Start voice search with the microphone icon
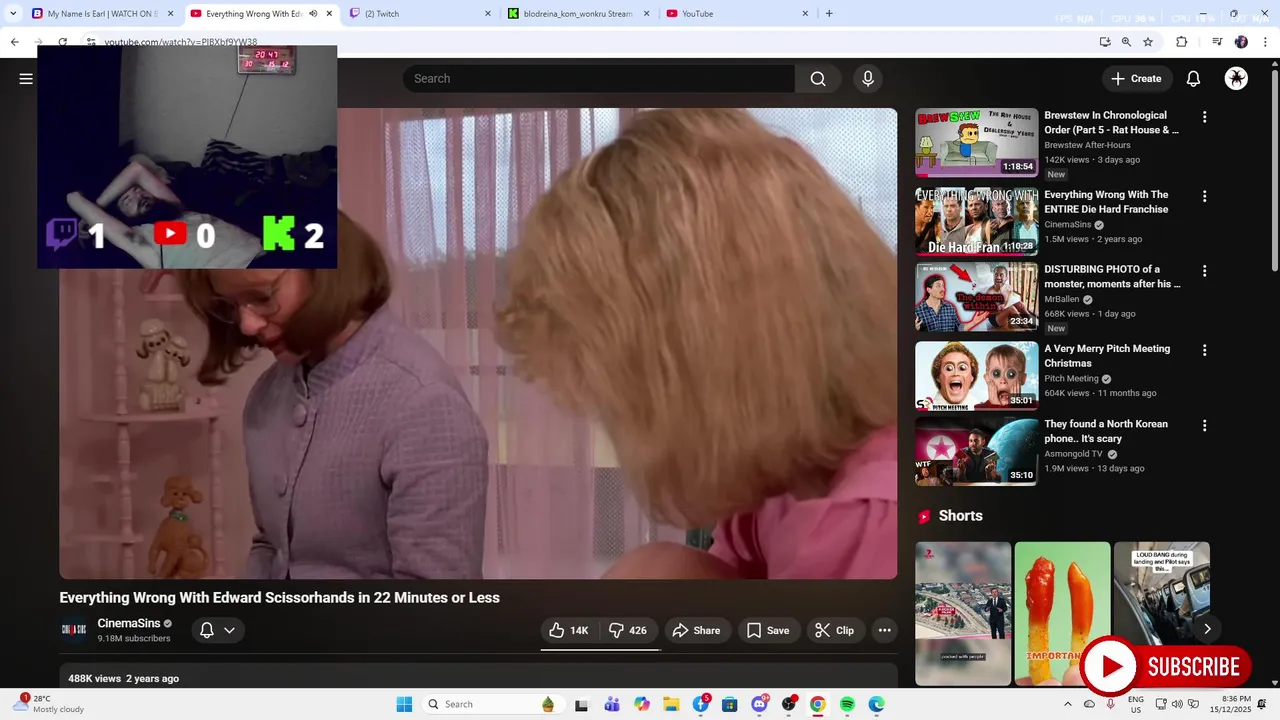Viewport: 1280px width, 720px height. (868, 79)
